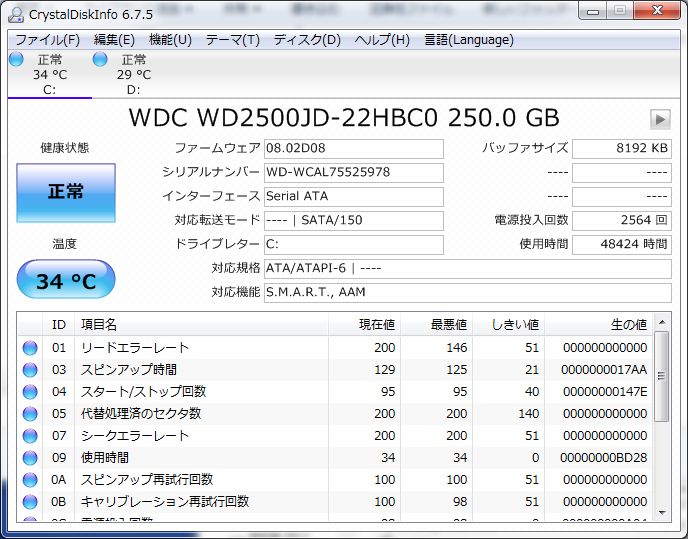The height and width of the screenshot is (539, 688).
Task: Open the 言語(Language) menu
Action: pos(469,40)
